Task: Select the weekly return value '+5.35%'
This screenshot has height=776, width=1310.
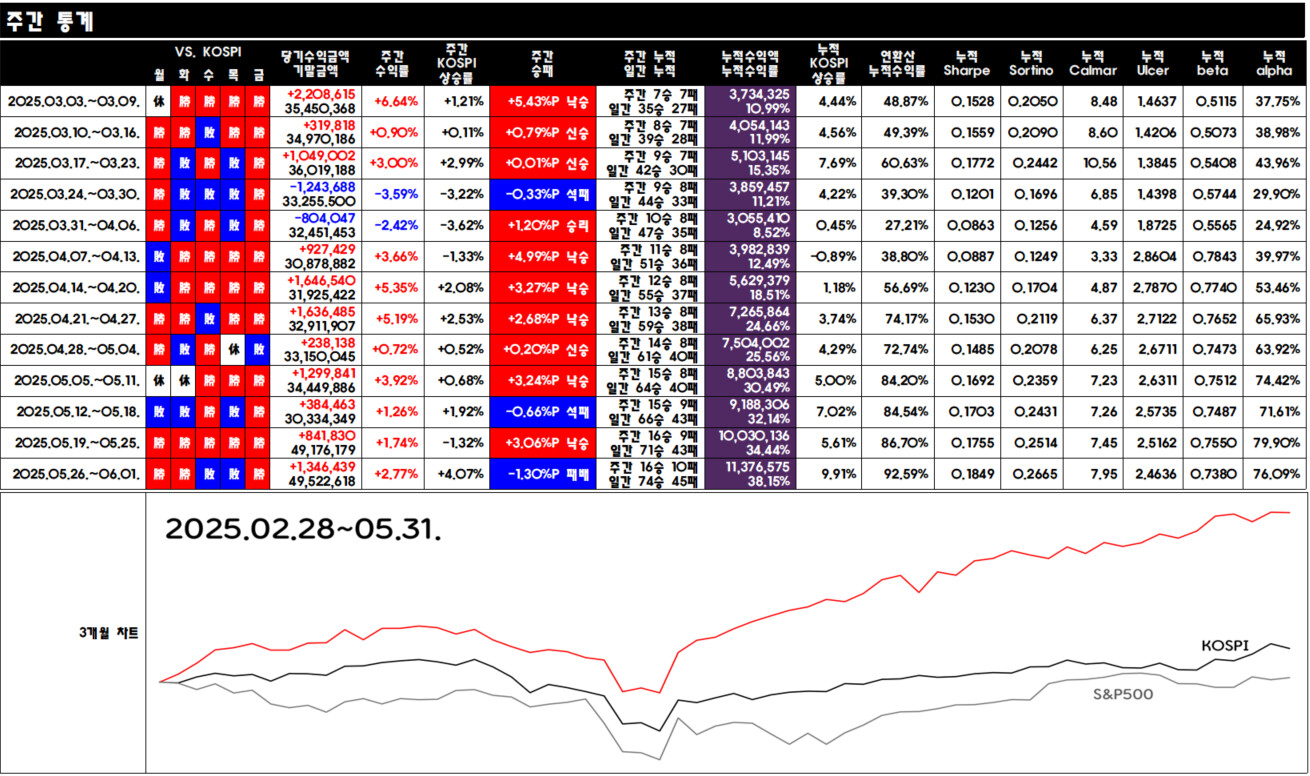Action: [x=395, y=287]
